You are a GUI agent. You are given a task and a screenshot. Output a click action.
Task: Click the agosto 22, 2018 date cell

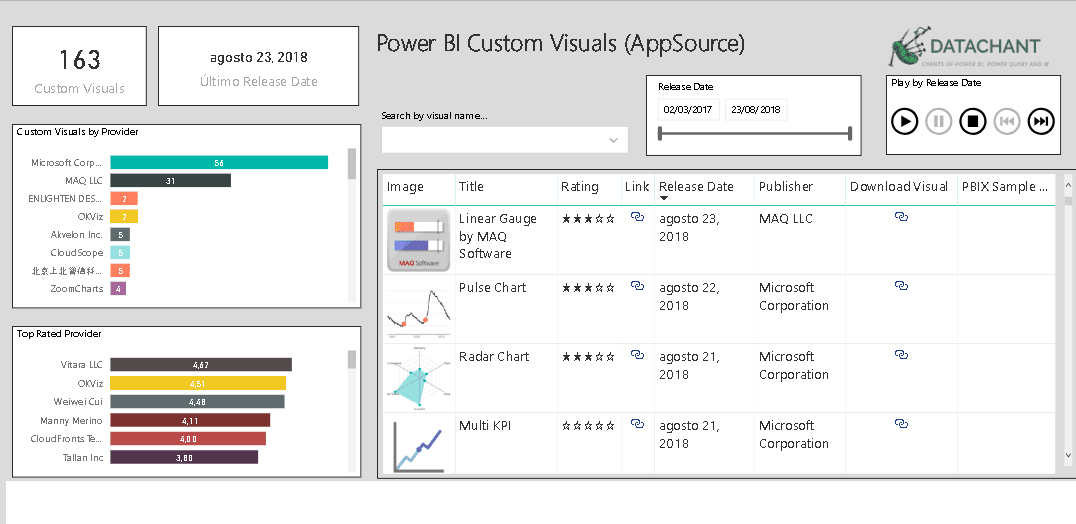point(690,296)
